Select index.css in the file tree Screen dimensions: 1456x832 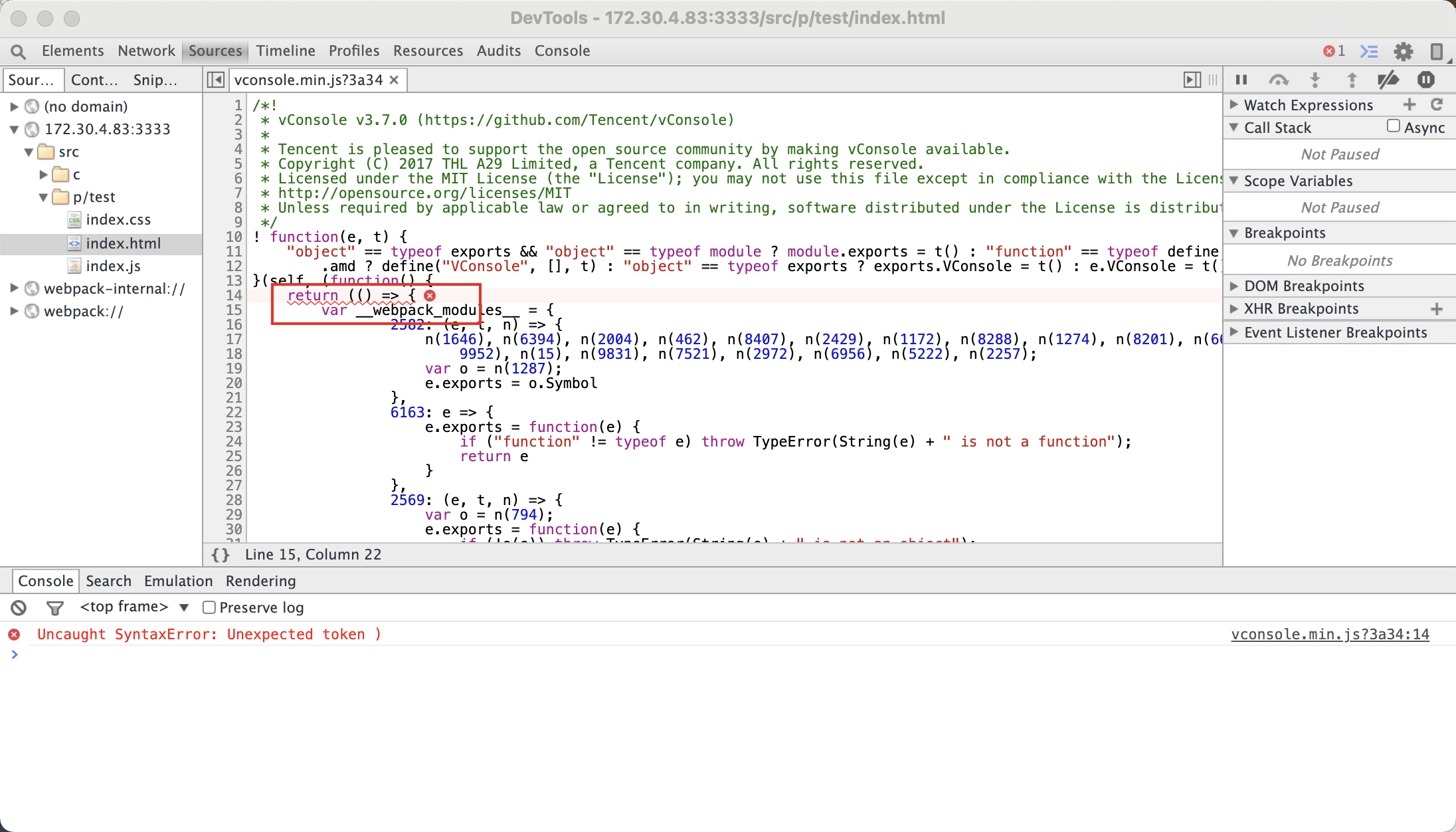coord(120,219)
